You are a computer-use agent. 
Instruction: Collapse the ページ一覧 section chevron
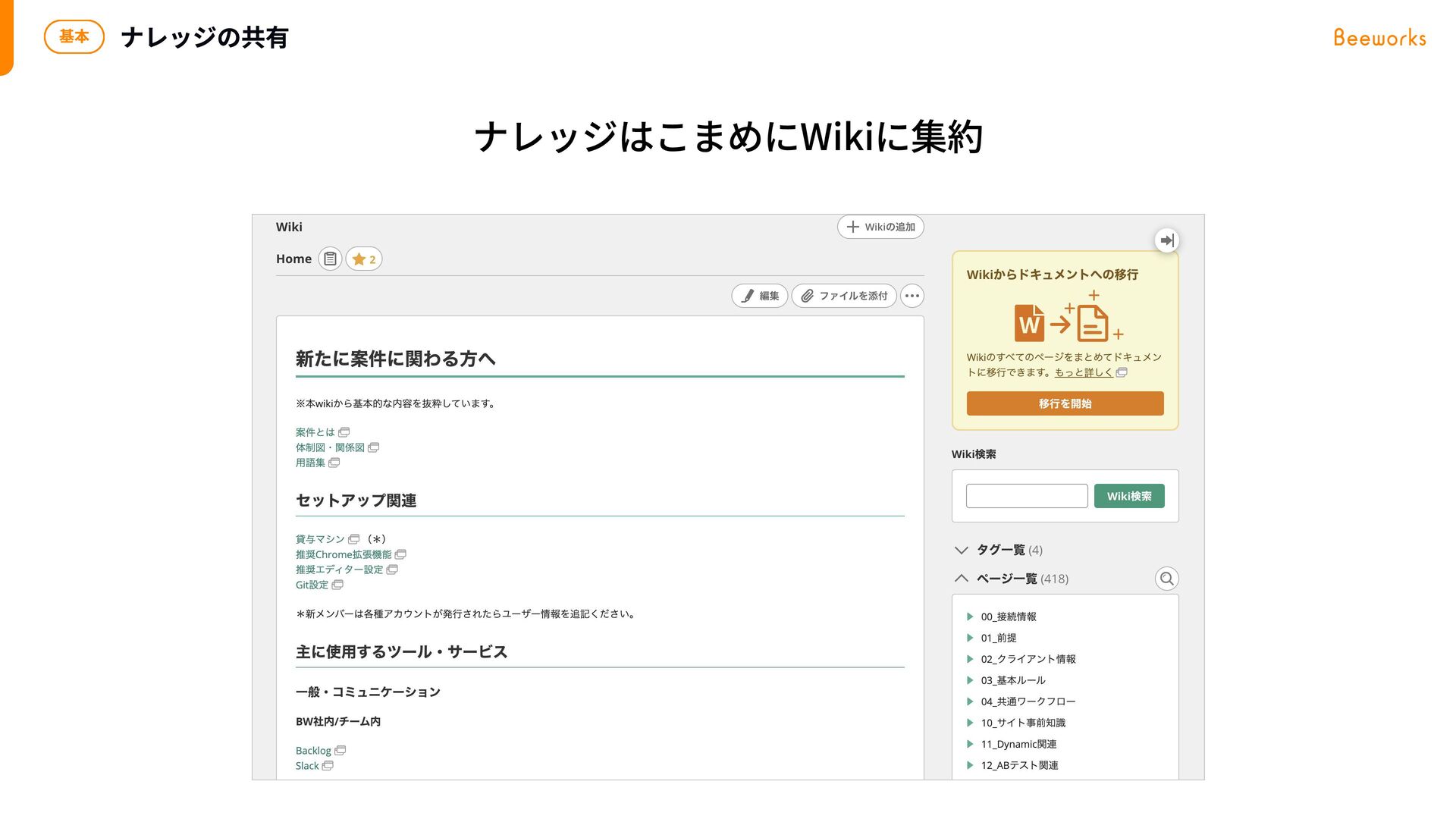point(962,579)
